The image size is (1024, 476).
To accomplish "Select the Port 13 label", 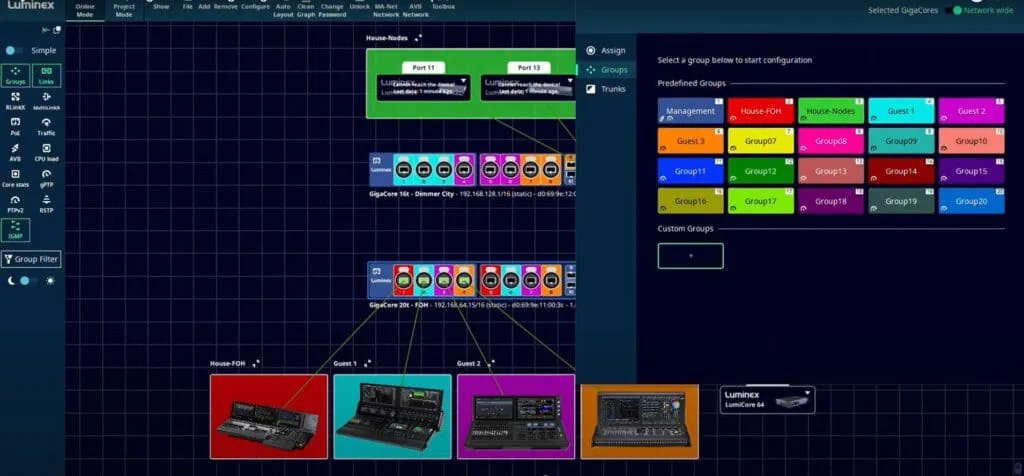I will tap(529, 67).
